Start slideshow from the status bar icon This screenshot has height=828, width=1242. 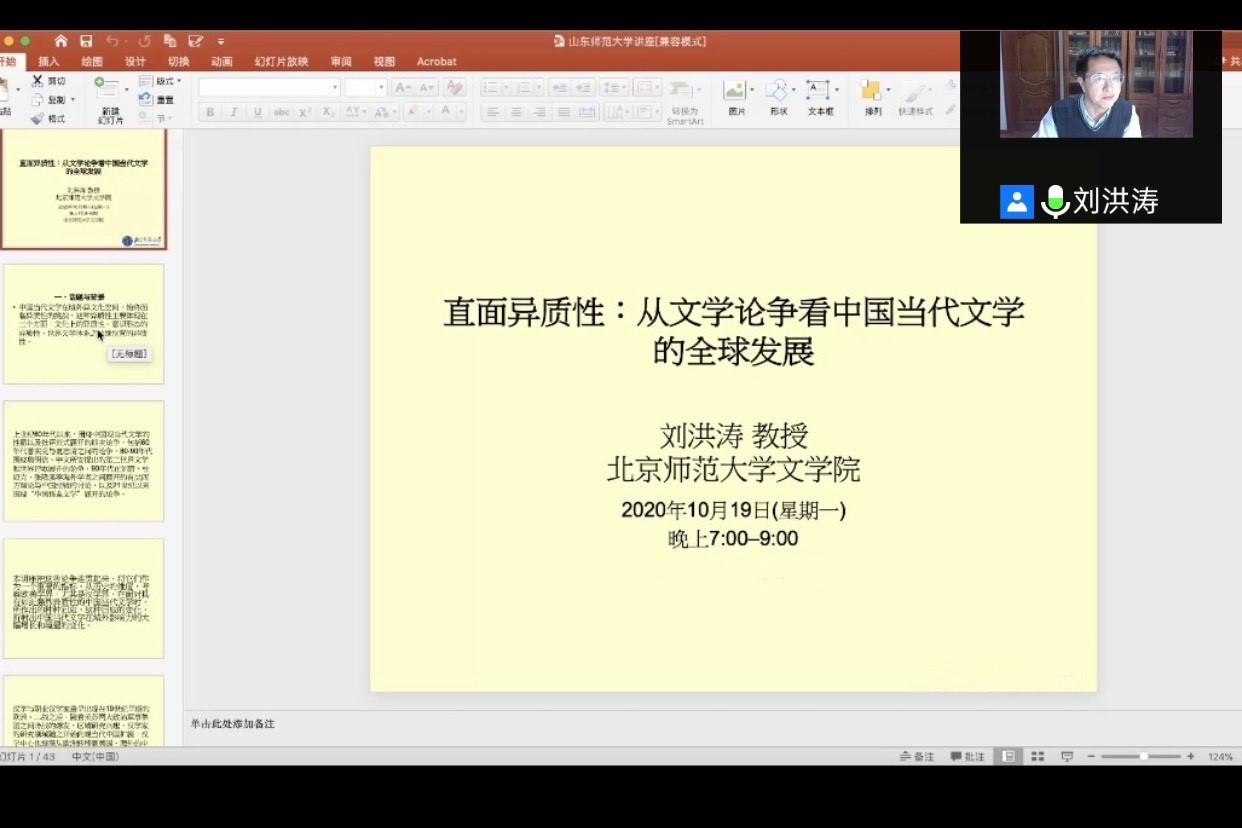click(1067, 757)
